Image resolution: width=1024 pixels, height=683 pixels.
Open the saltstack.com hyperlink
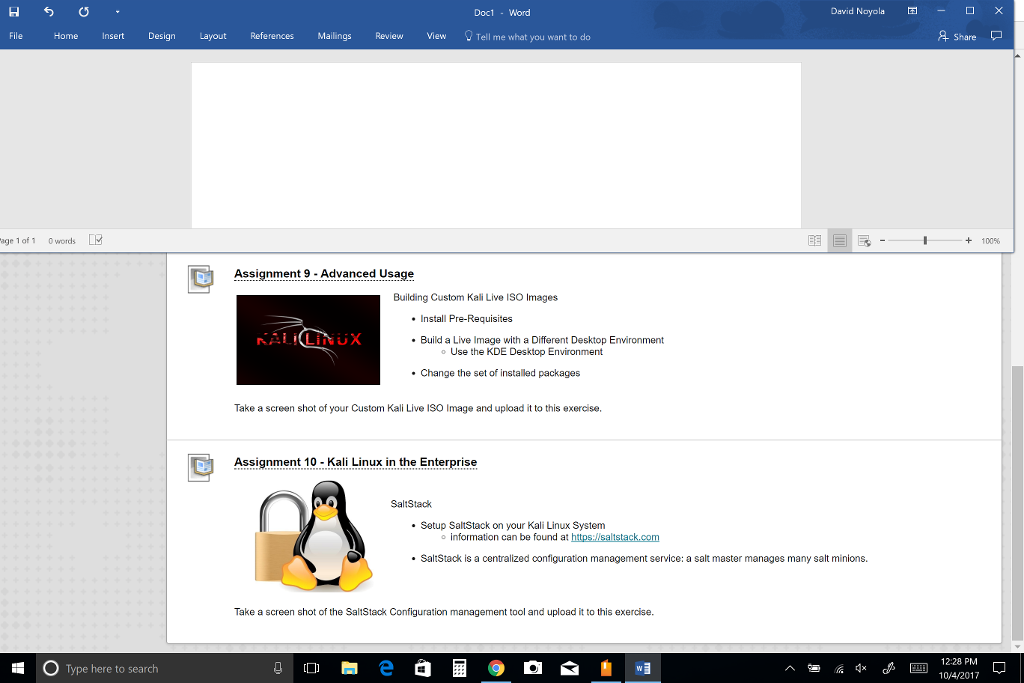click(x=615, y=537)
